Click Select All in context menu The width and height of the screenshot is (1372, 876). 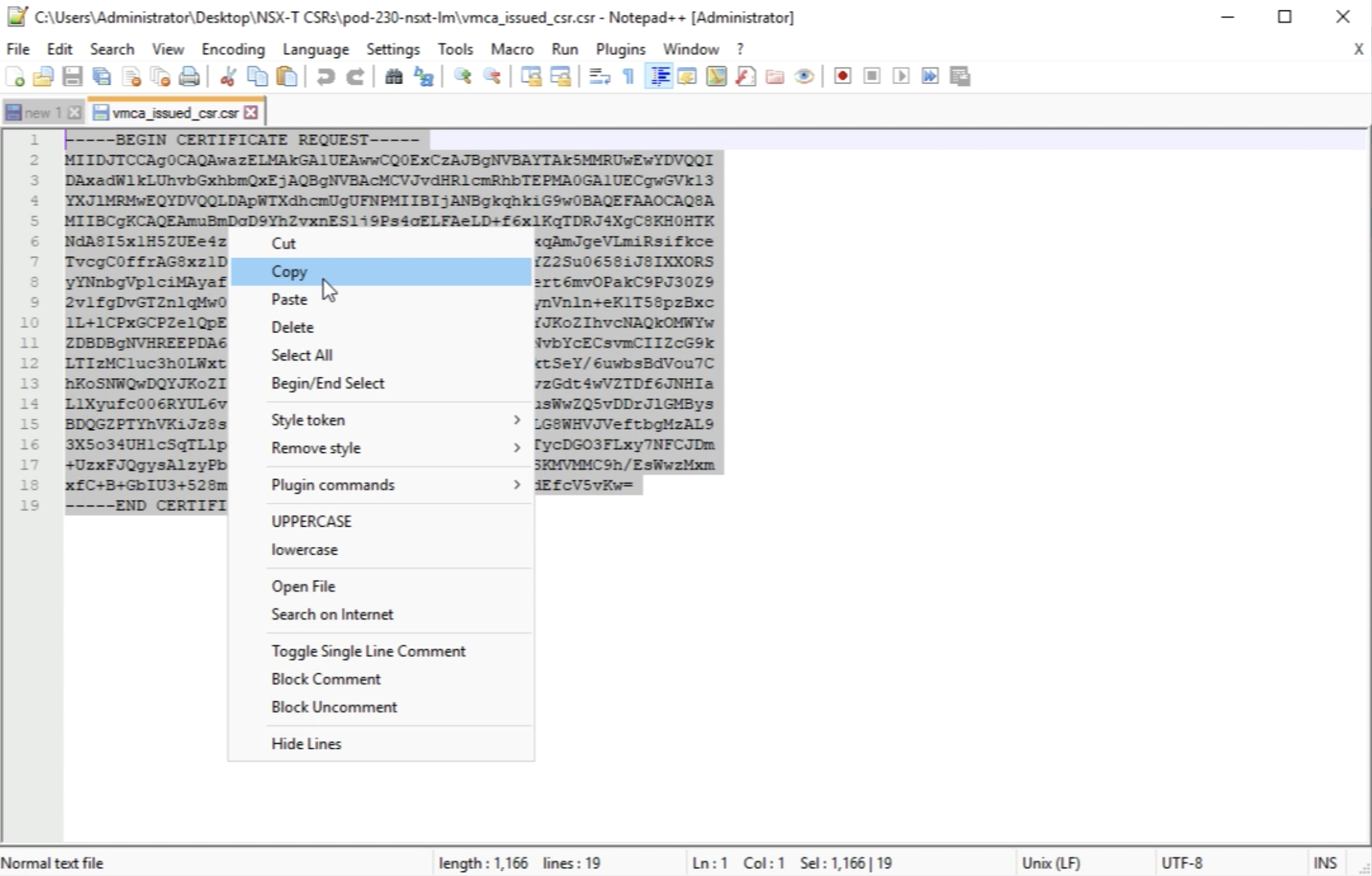click(302, 355)
